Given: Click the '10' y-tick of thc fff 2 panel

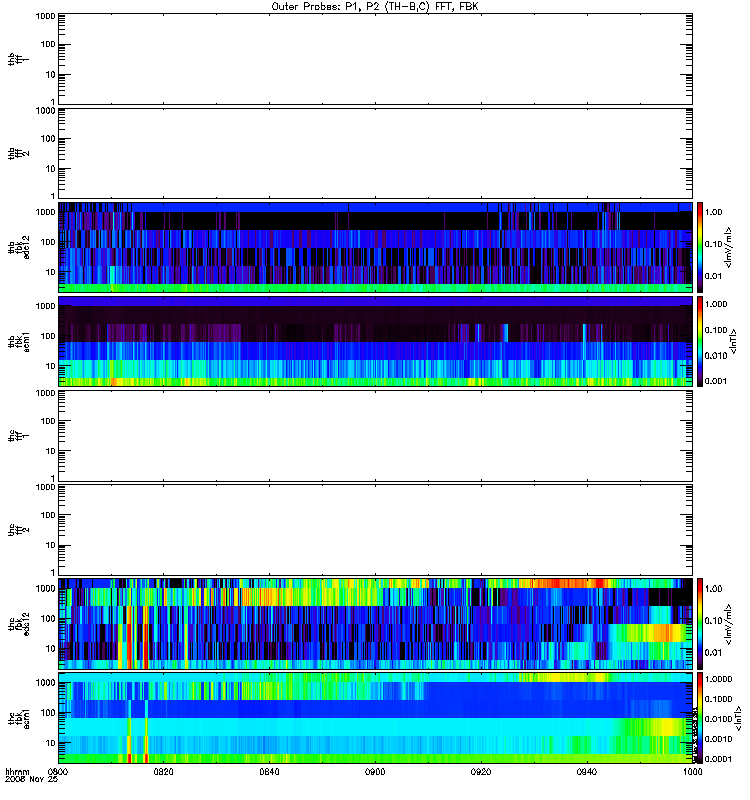Looking at the screenshot, I should 51,545.
